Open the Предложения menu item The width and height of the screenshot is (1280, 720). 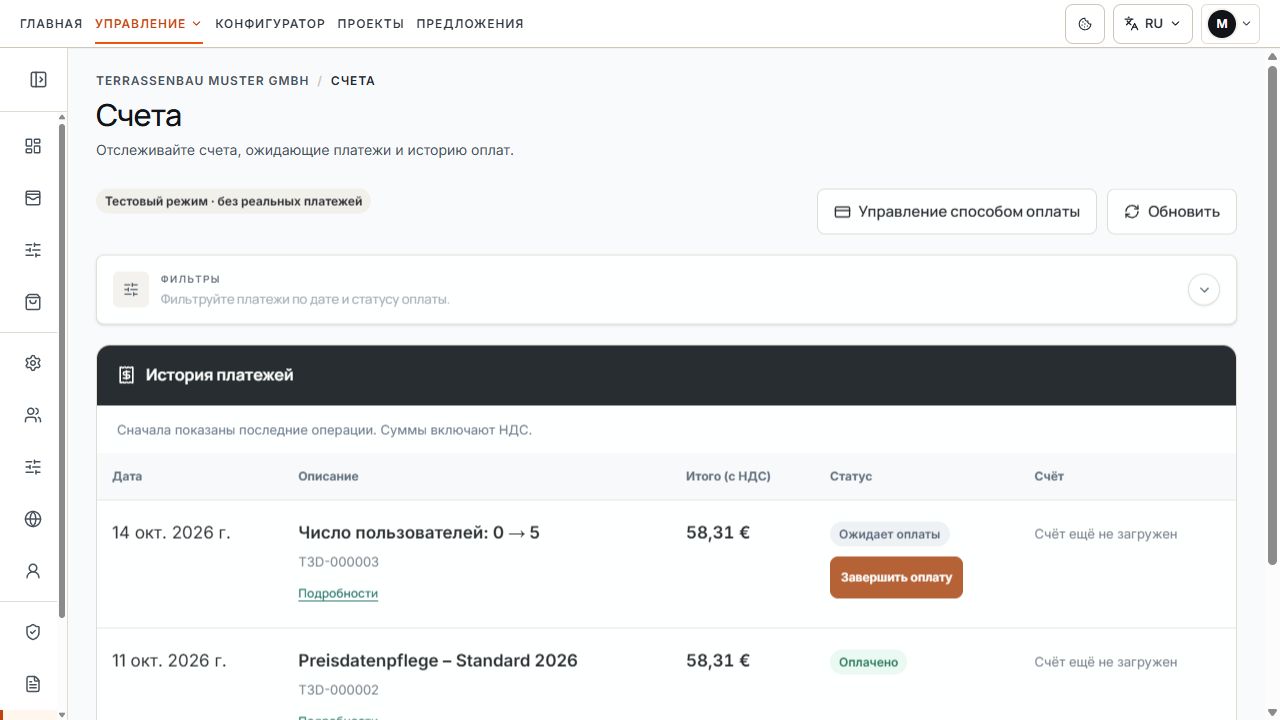click(470, 24)
